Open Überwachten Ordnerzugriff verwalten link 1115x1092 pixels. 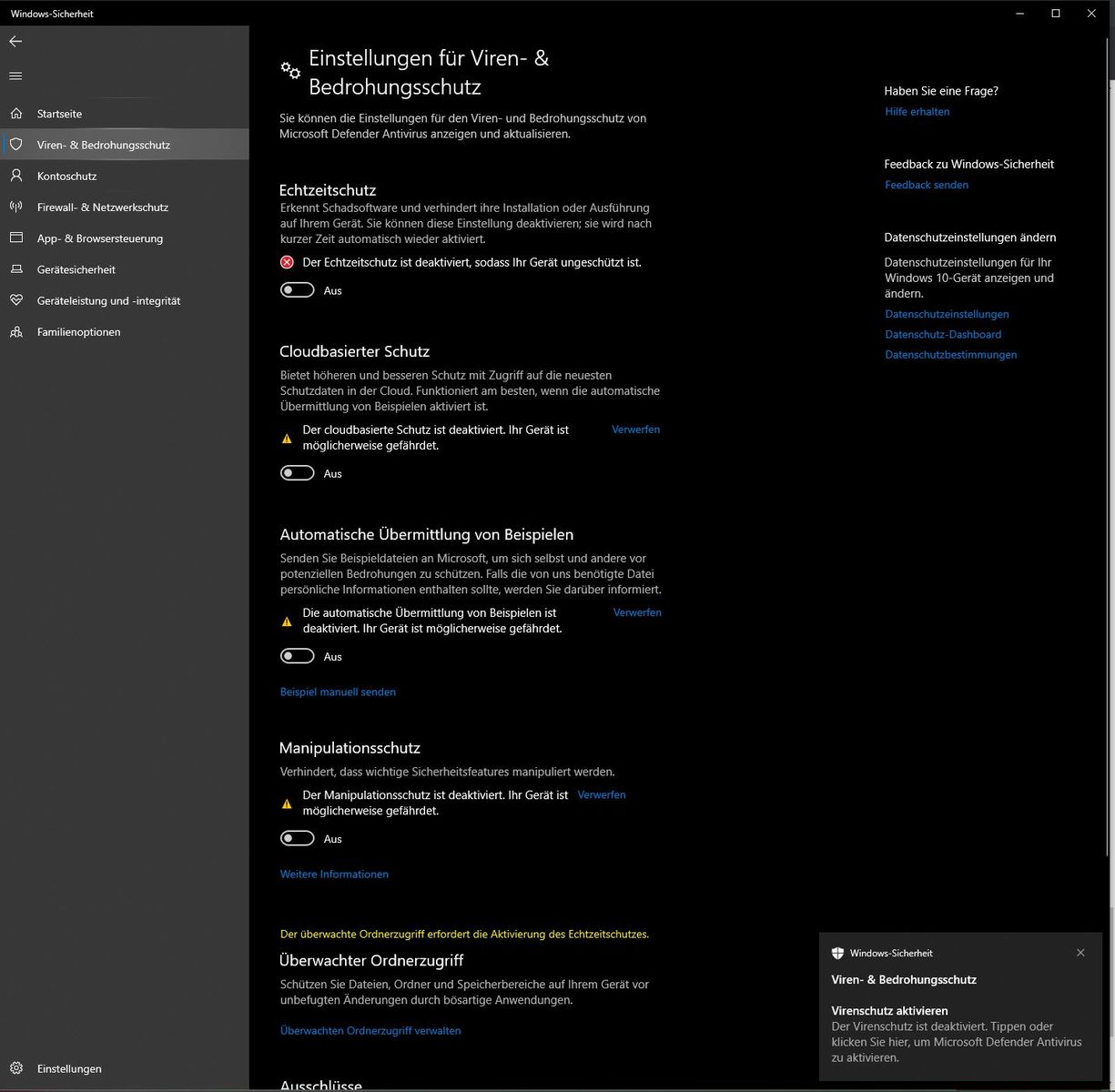[x=370, y=1030]
